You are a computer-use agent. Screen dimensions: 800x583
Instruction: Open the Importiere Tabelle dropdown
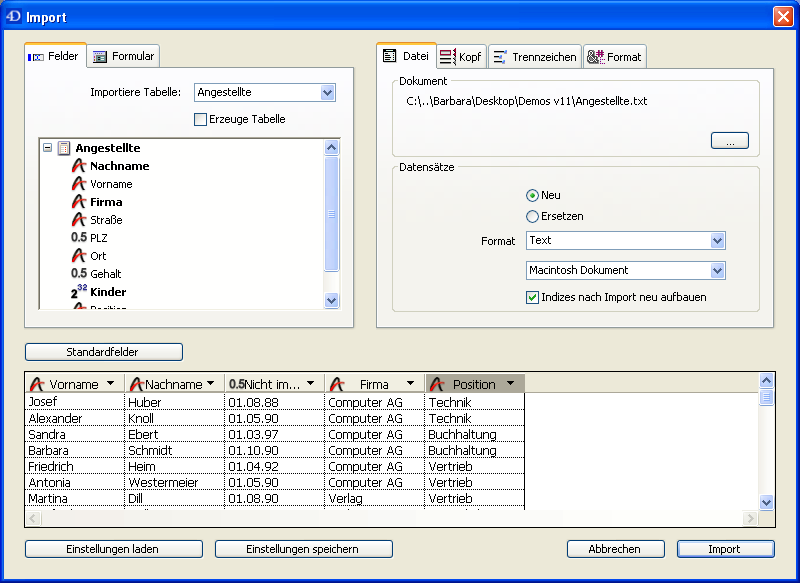click(x=327, y=93)
